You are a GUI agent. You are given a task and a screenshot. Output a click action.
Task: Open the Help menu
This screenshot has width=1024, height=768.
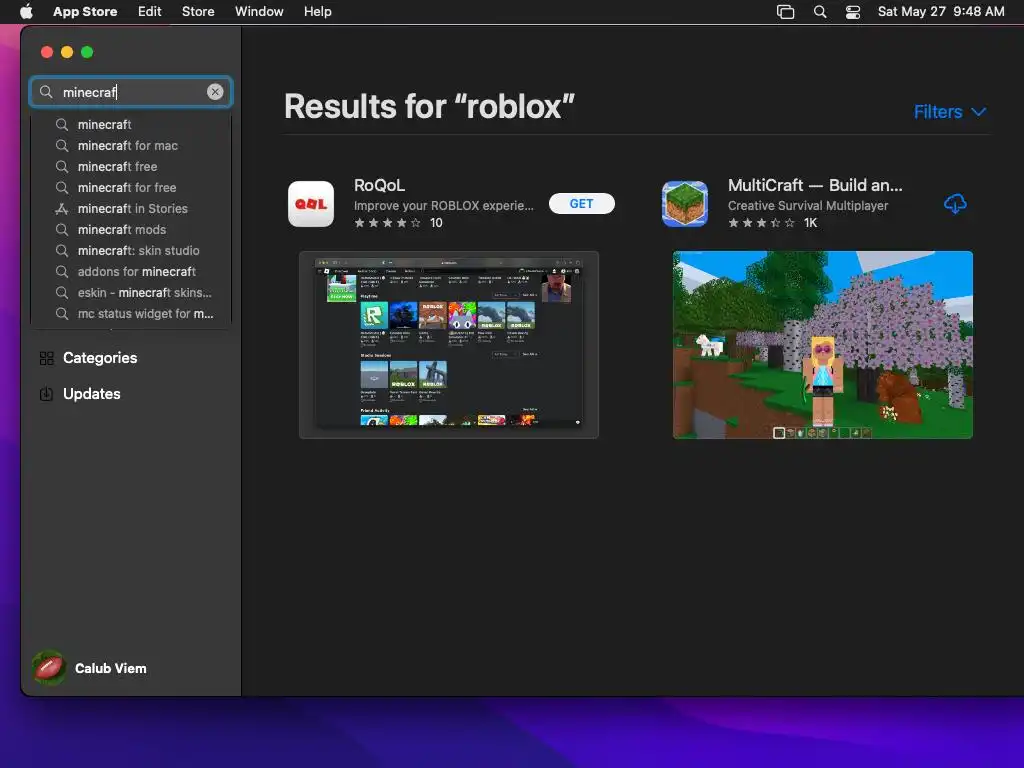(x=317, y=11)
